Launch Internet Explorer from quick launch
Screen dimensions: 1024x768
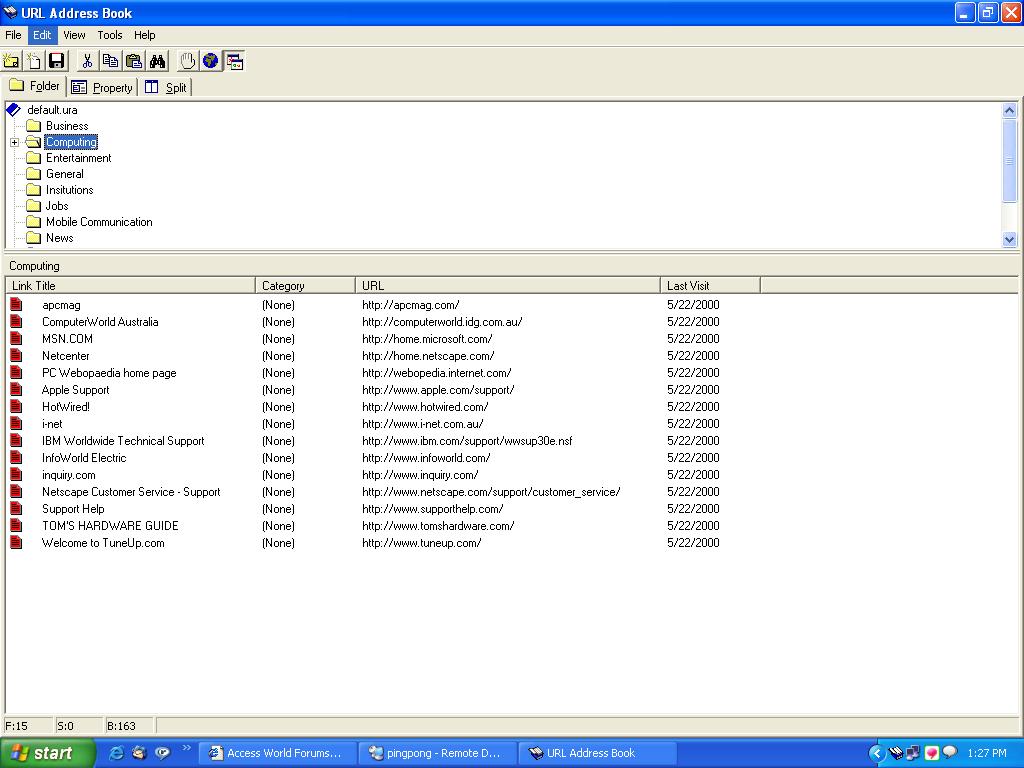116,753
